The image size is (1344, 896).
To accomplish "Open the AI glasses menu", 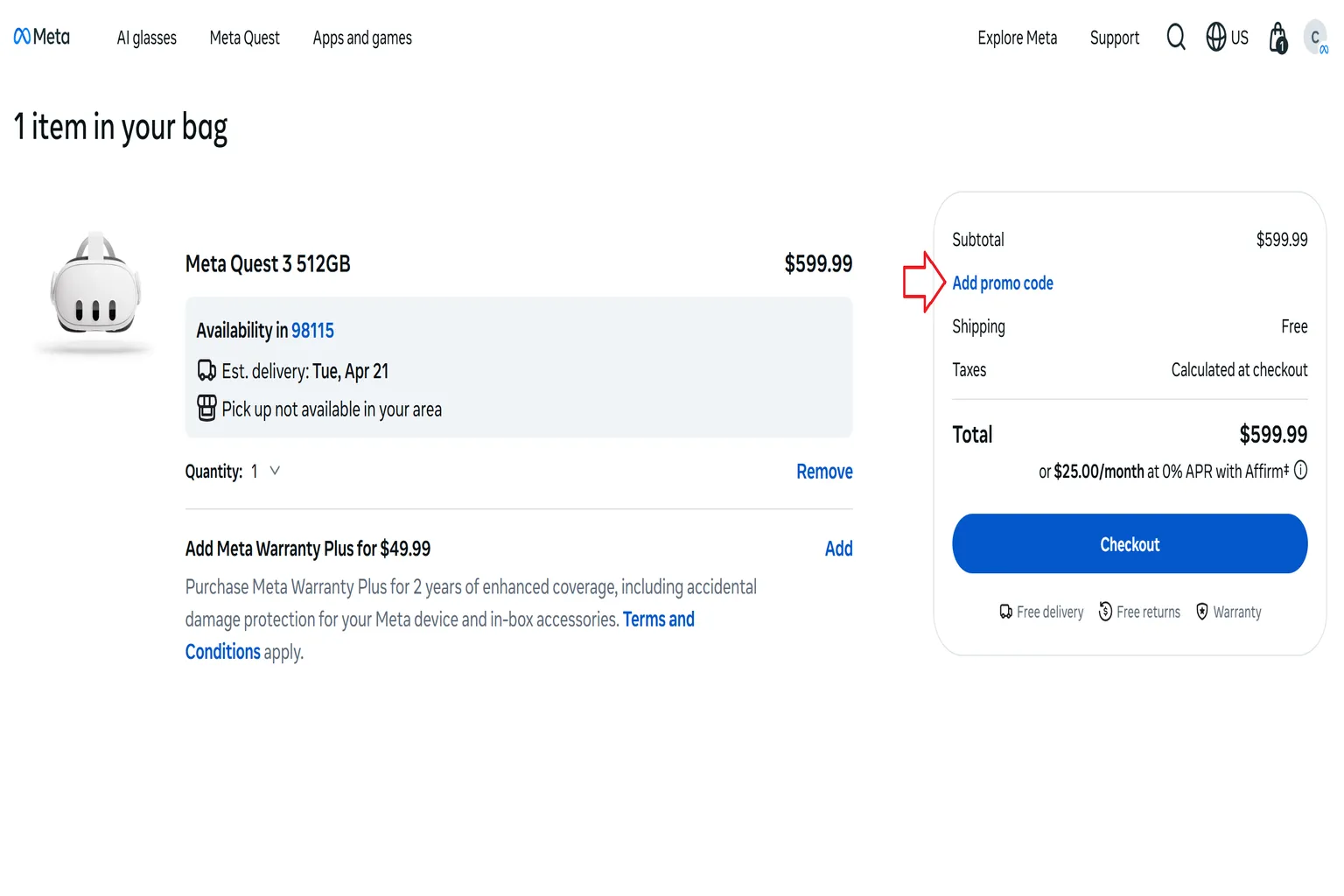I will (147, 38).
